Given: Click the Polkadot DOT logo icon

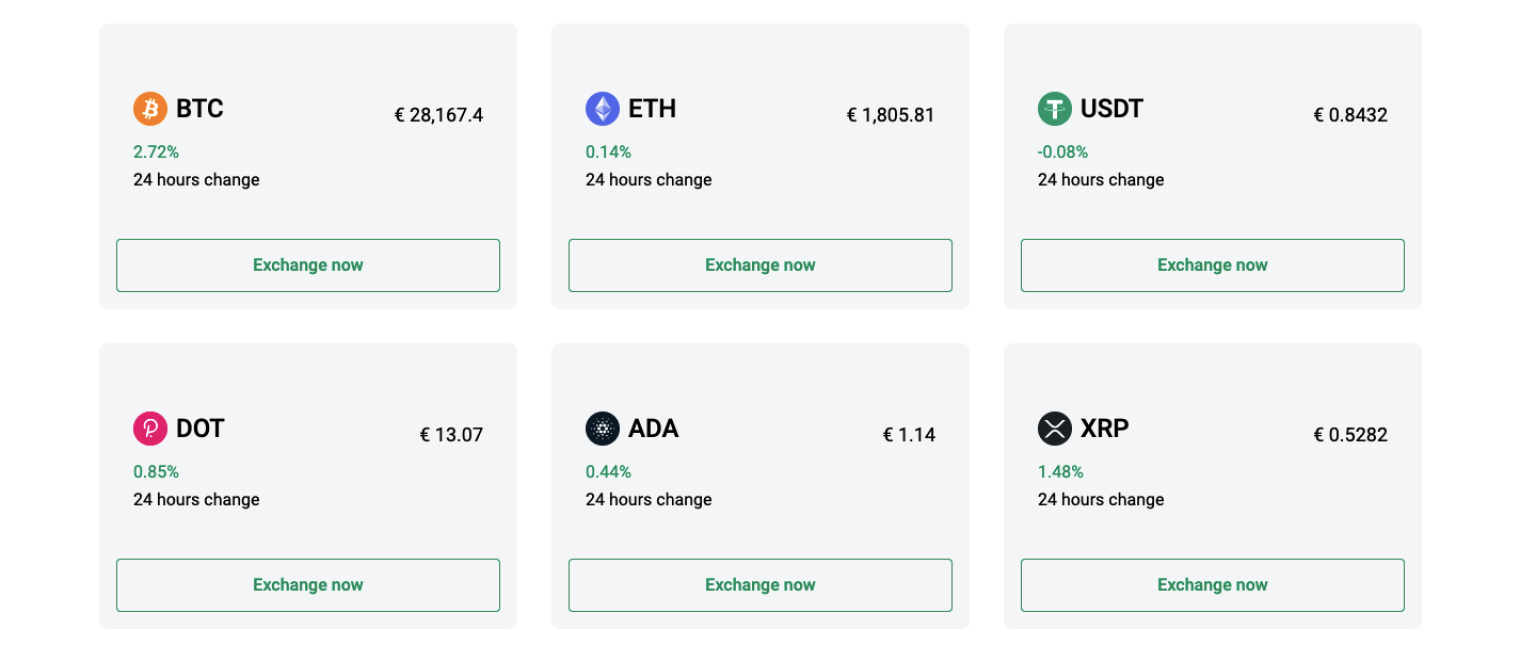Looking at the screenshot, I should (x=150, y=428).
